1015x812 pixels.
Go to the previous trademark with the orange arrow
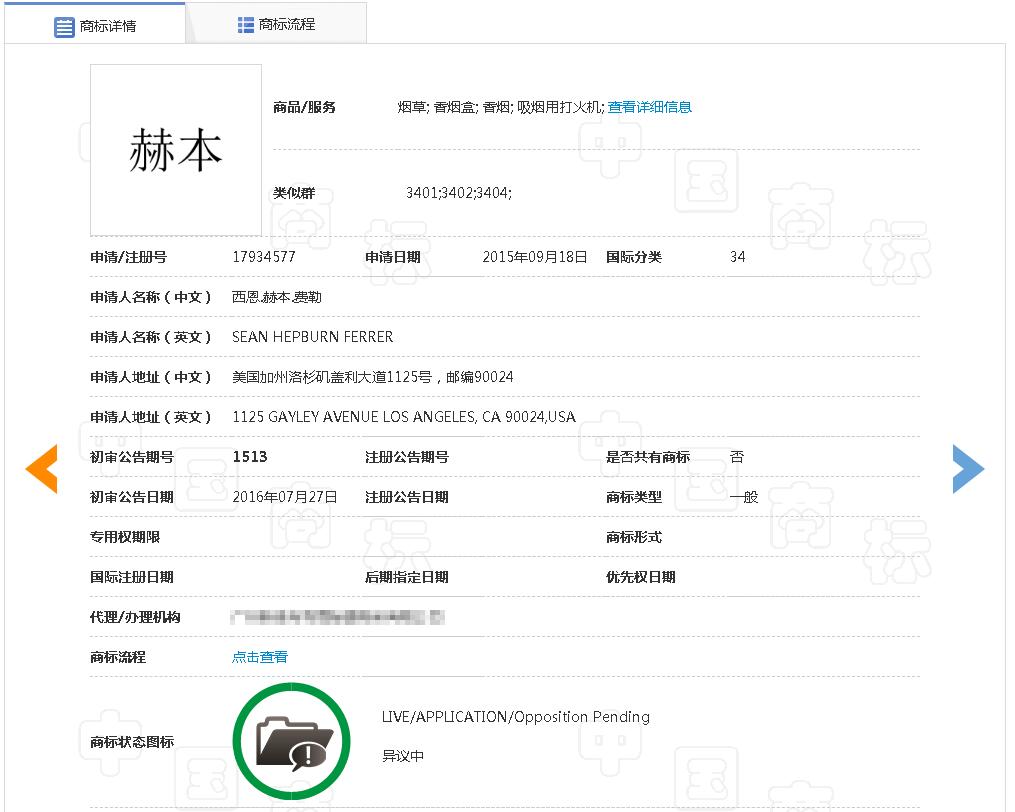point(42,469)
